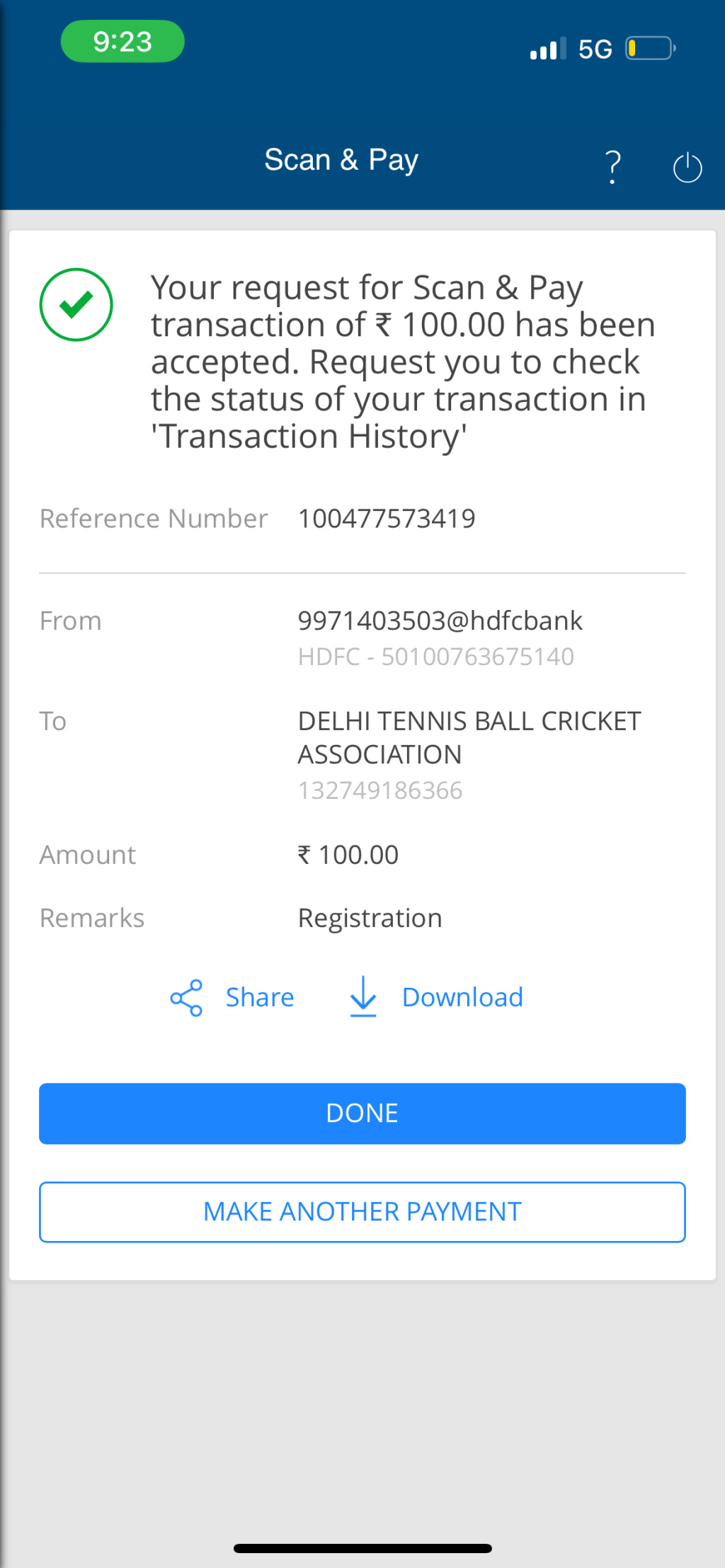Tap the help question mark icon
This screenshot has width=725, height=1568.
[613, 167]
